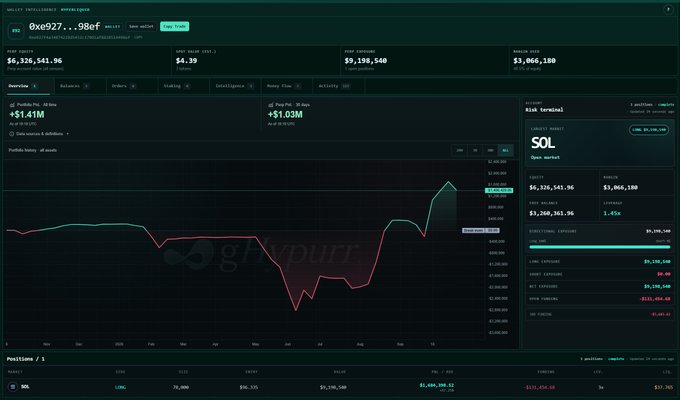Viewport: 680px width, 400px height.
Task: Click the +$1.41M portfolio PnL figure
Action: click(x=27, y=115)
